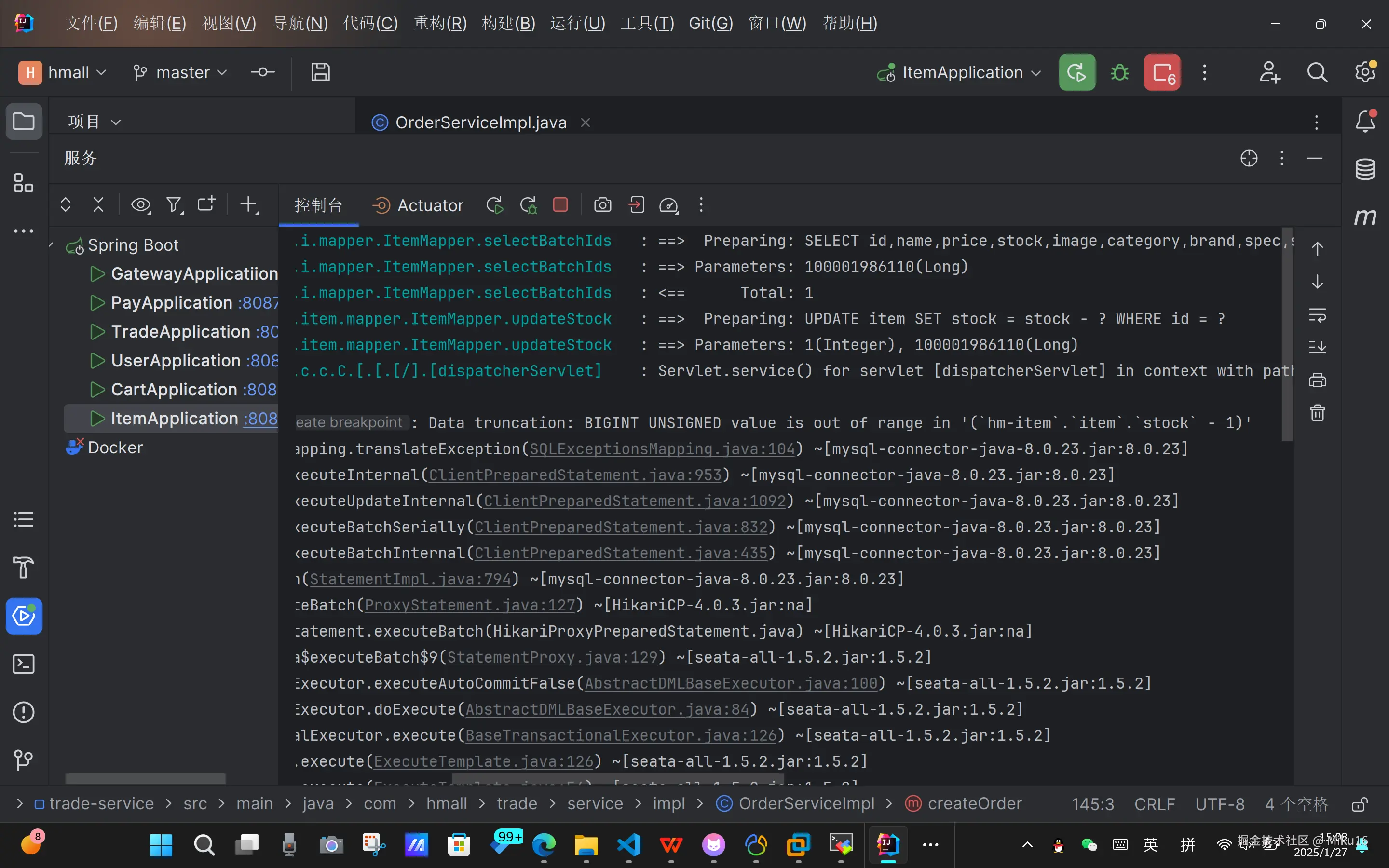Click the thread dump camera icon
The image size is (1389, 868).
coord(602,205)
